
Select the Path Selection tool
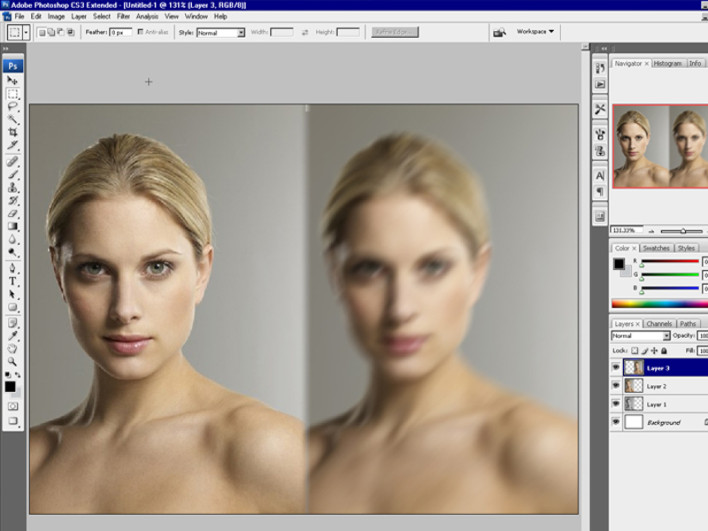13,294
